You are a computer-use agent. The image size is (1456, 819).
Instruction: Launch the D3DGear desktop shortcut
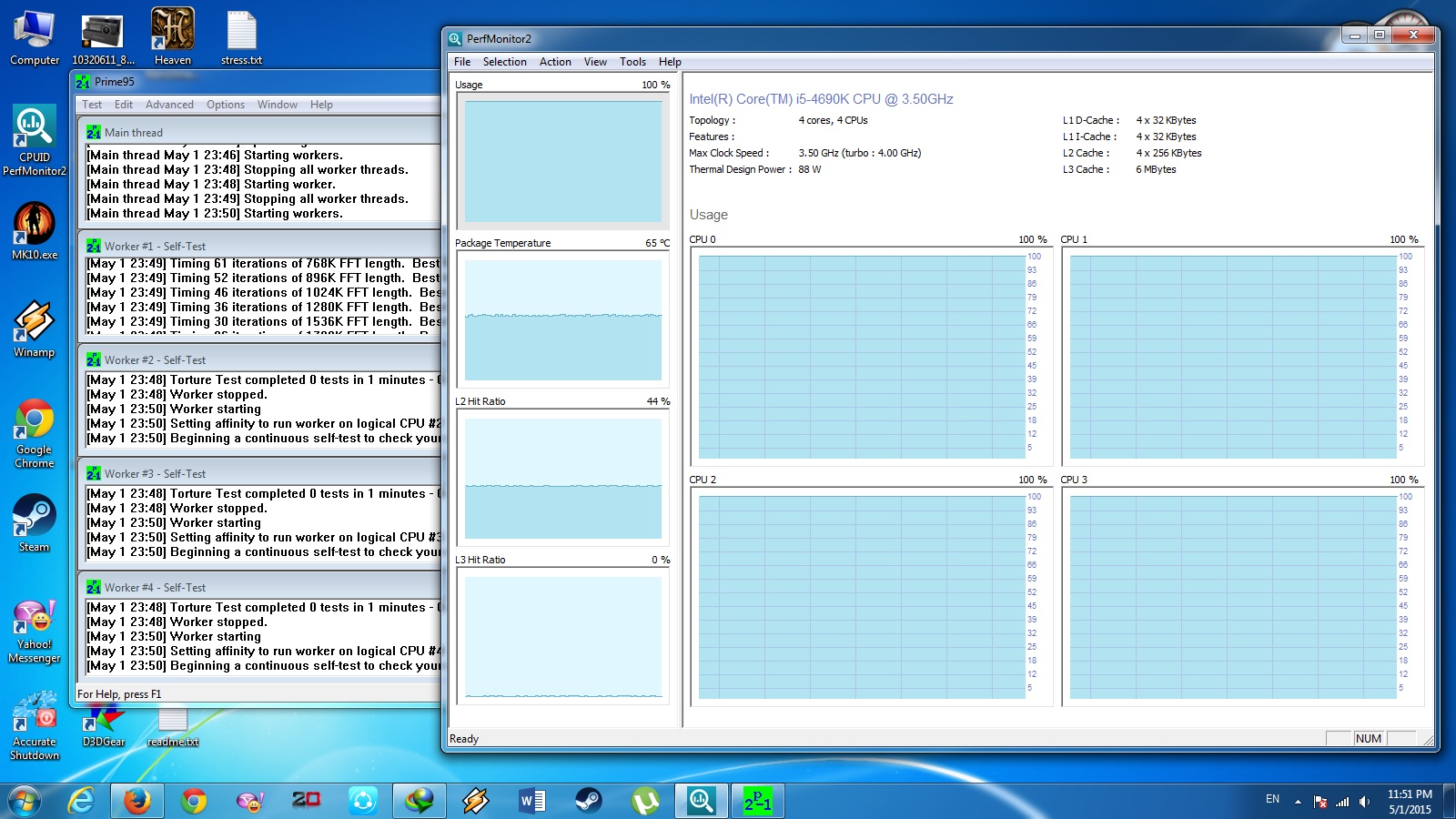(x=104, y=727)
